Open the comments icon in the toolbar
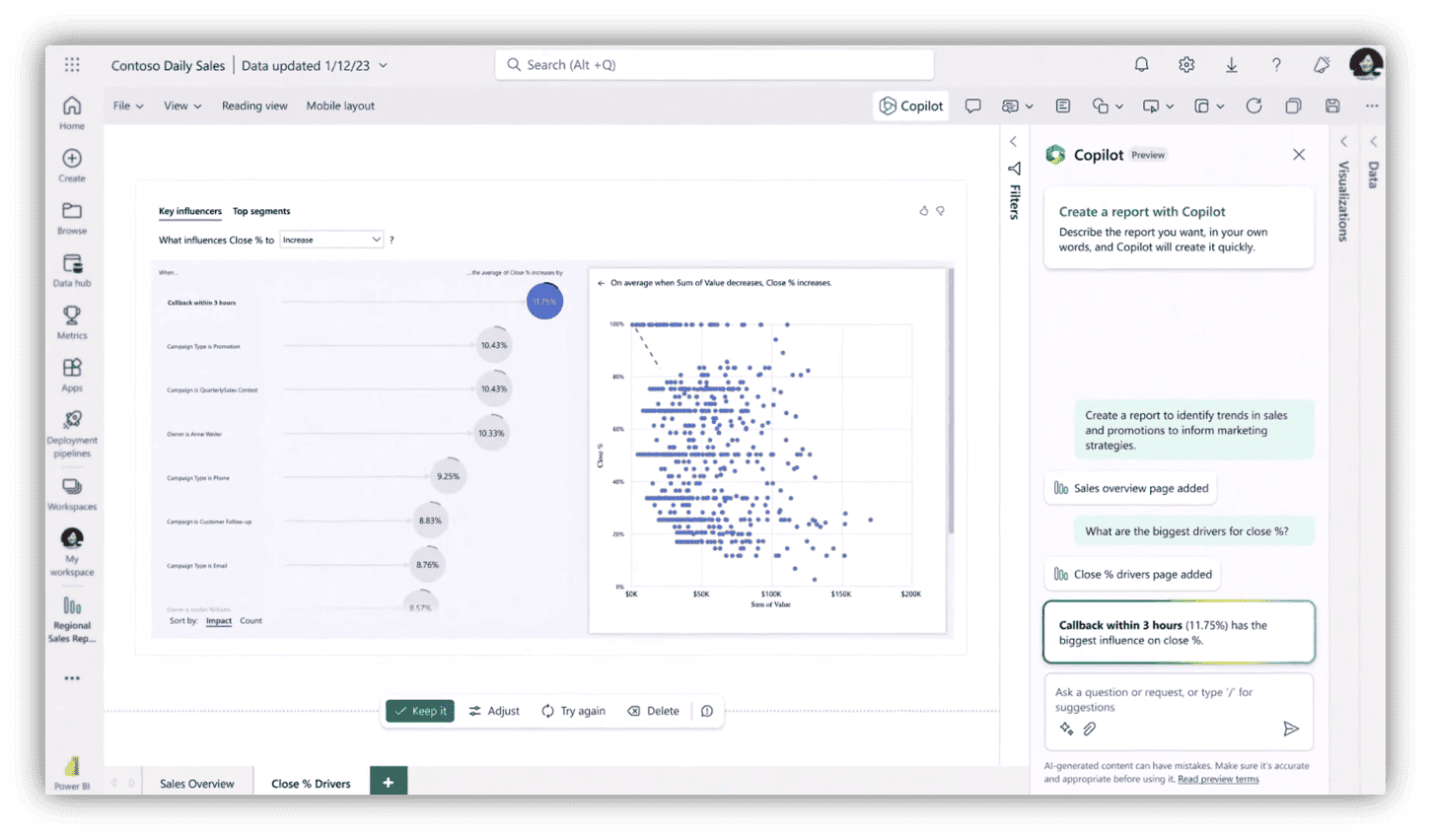 973,105
